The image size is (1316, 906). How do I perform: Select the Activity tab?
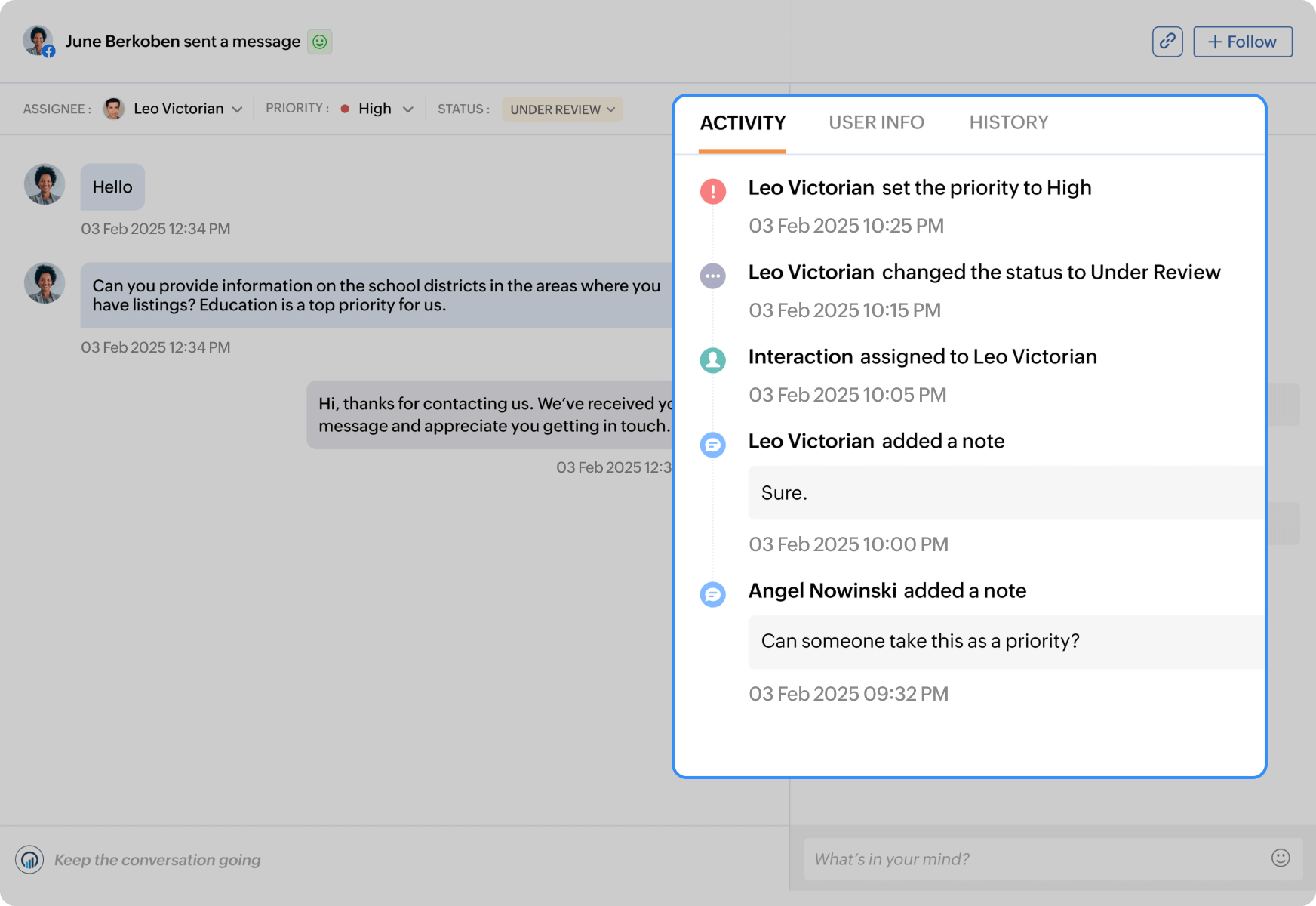click(743, 122)
